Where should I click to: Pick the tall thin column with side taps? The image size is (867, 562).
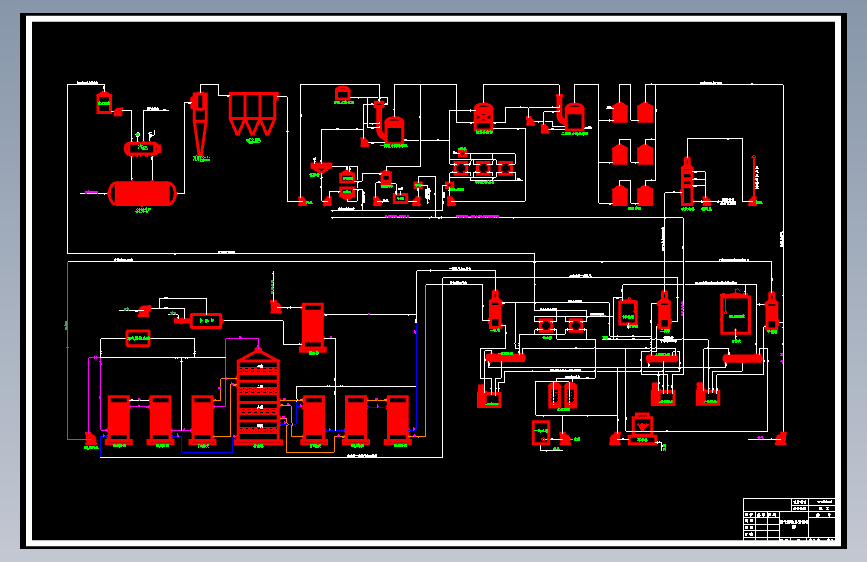pos(687,182)
